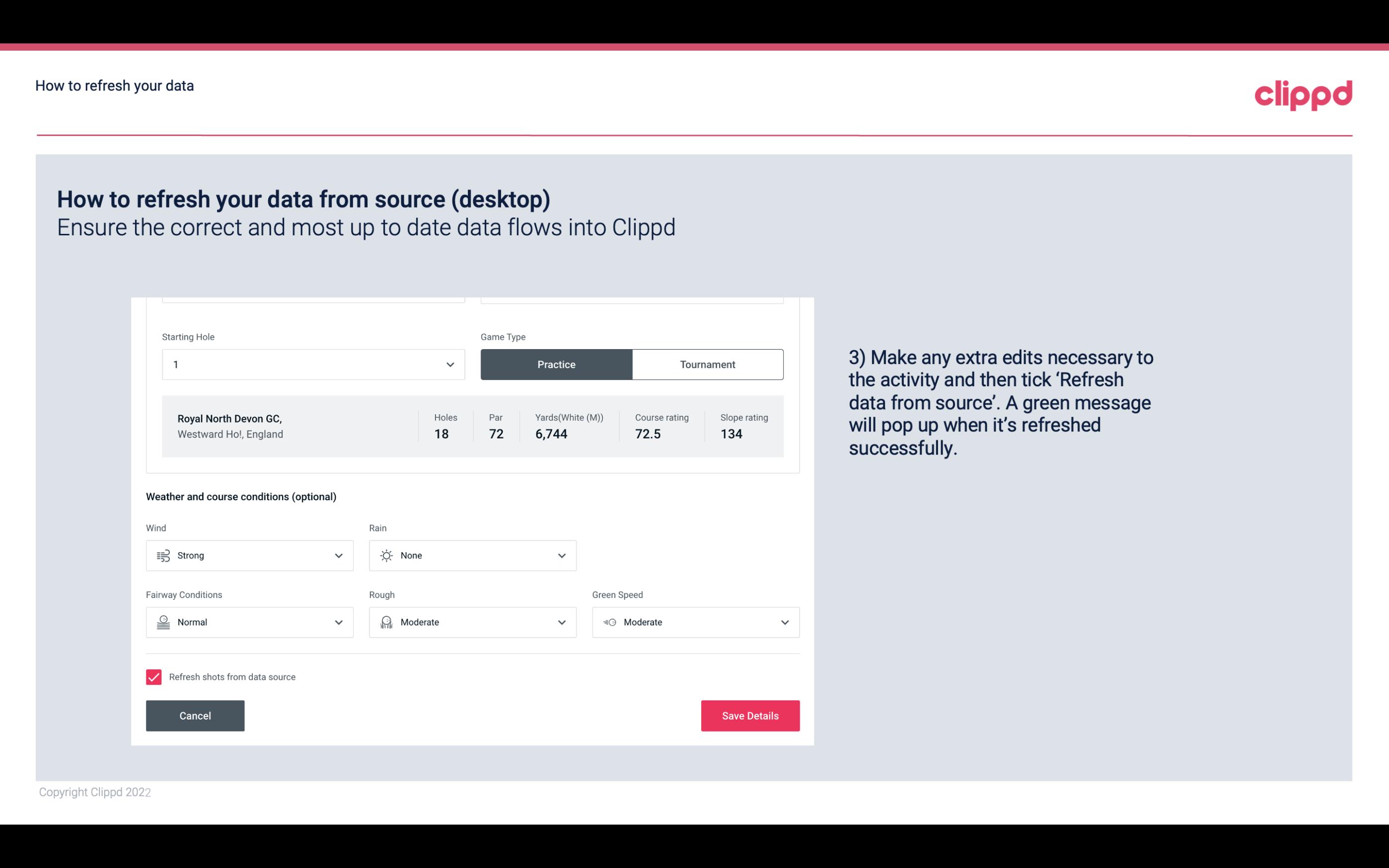Expand the Rain dropdown menu
The width and height of the screenshot is (1389, 868).
click(561, 555)
